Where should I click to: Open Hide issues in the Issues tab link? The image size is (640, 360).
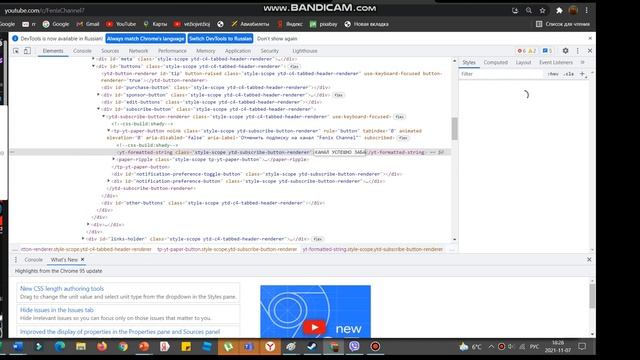[57, 310]
